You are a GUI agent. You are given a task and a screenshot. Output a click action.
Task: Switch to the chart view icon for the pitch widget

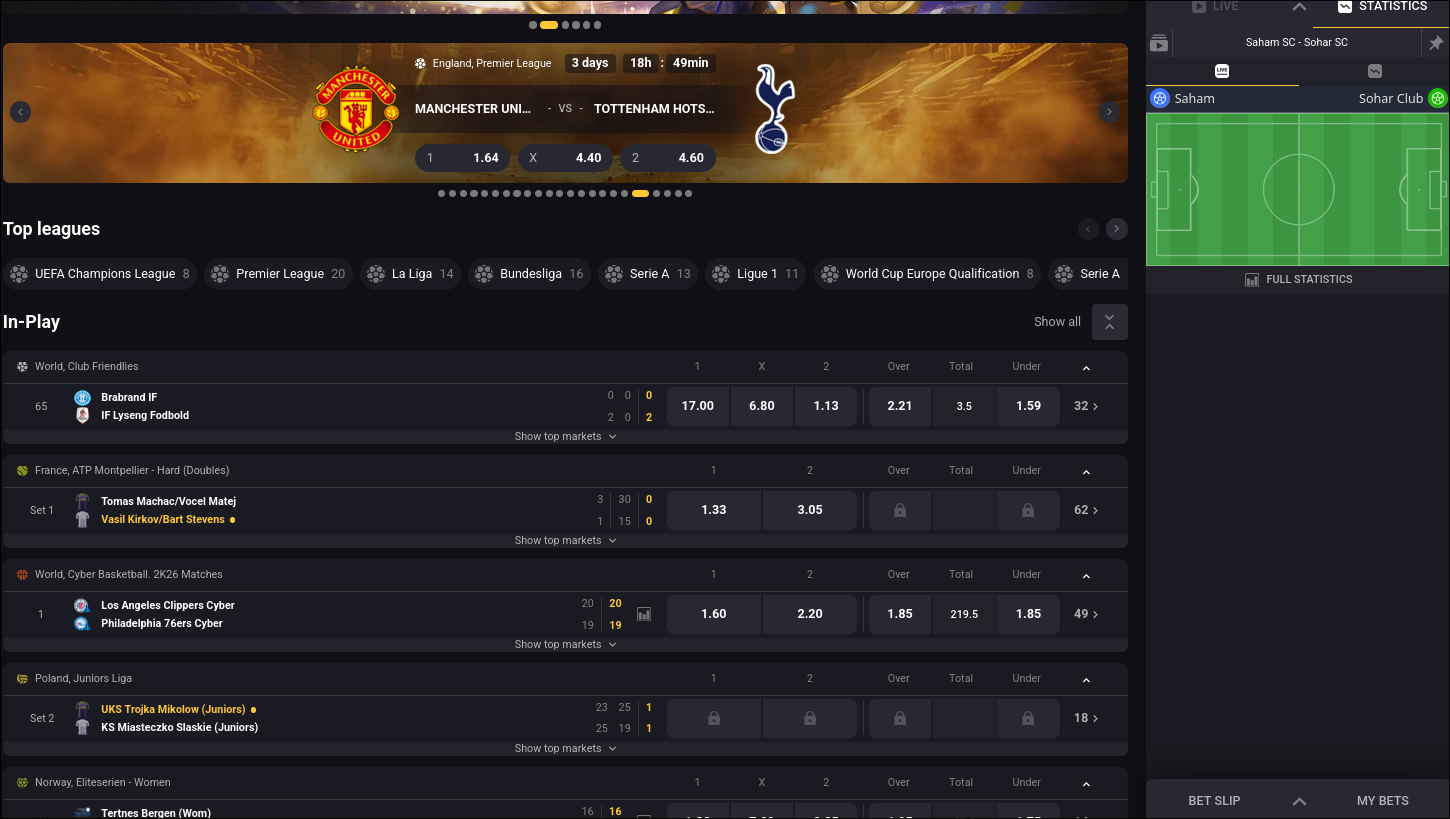1377,71
